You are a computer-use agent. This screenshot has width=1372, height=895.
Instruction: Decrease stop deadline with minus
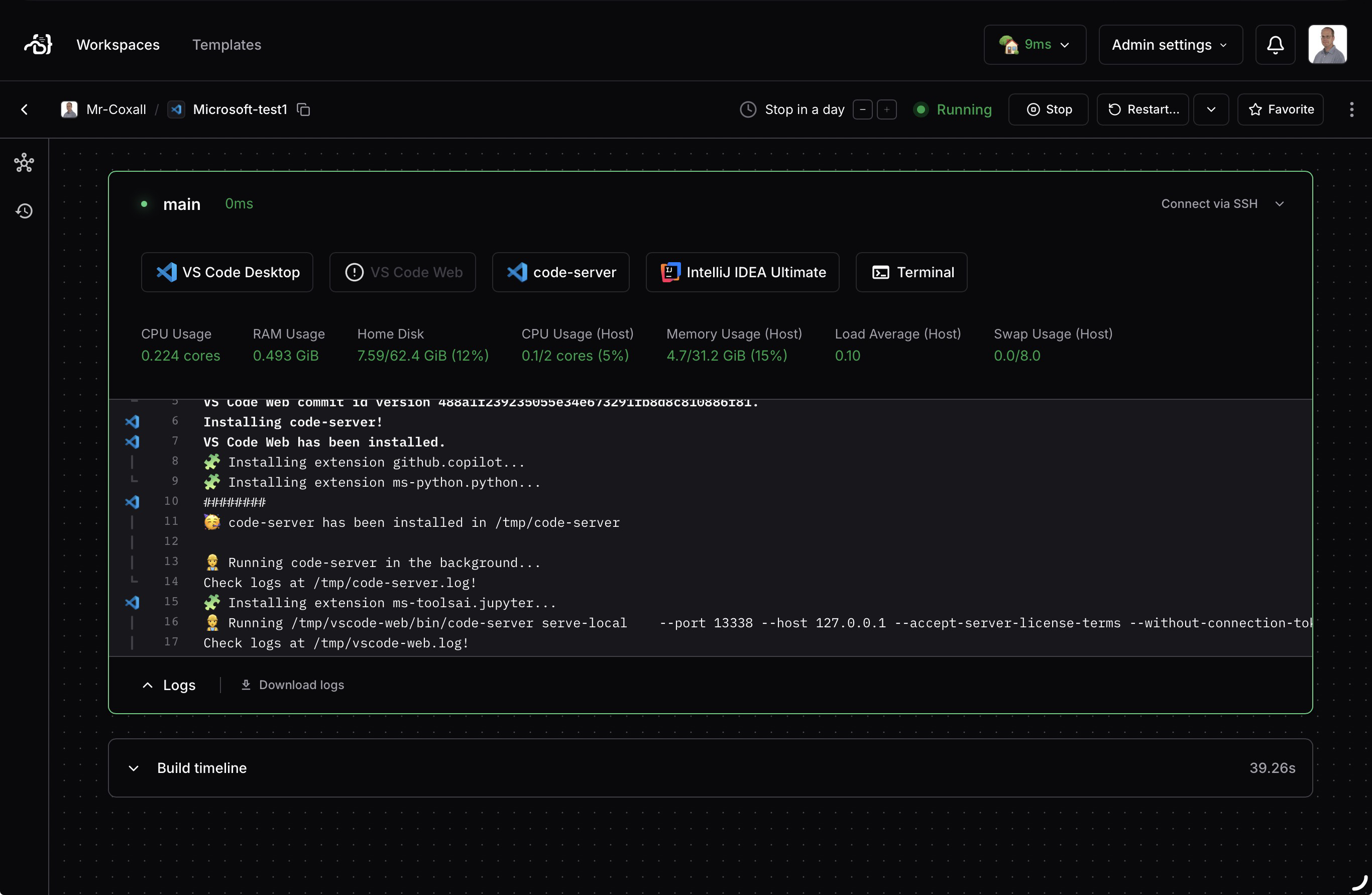tap(862, 109)
